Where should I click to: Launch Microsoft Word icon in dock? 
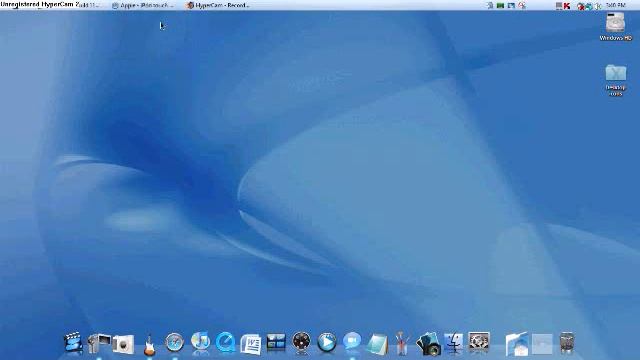[251, 344]
